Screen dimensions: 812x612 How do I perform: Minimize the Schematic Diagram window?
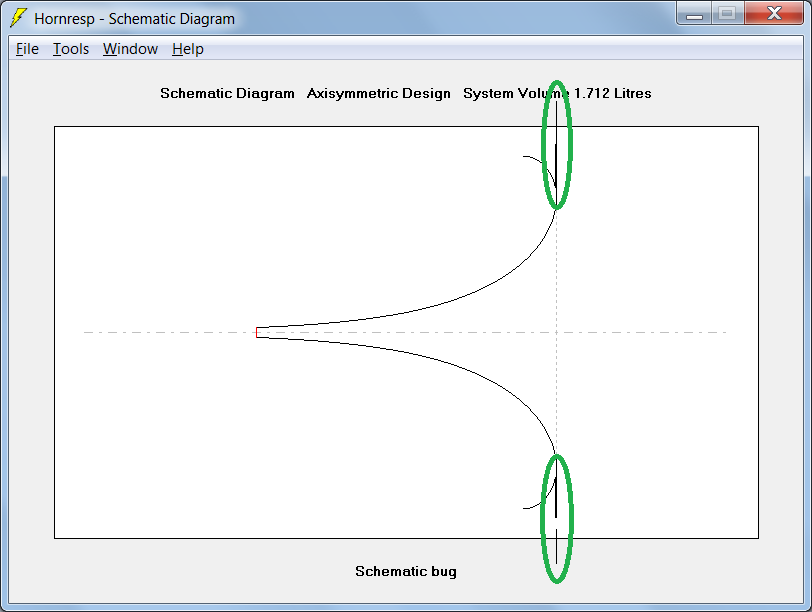tap(694, 14)
